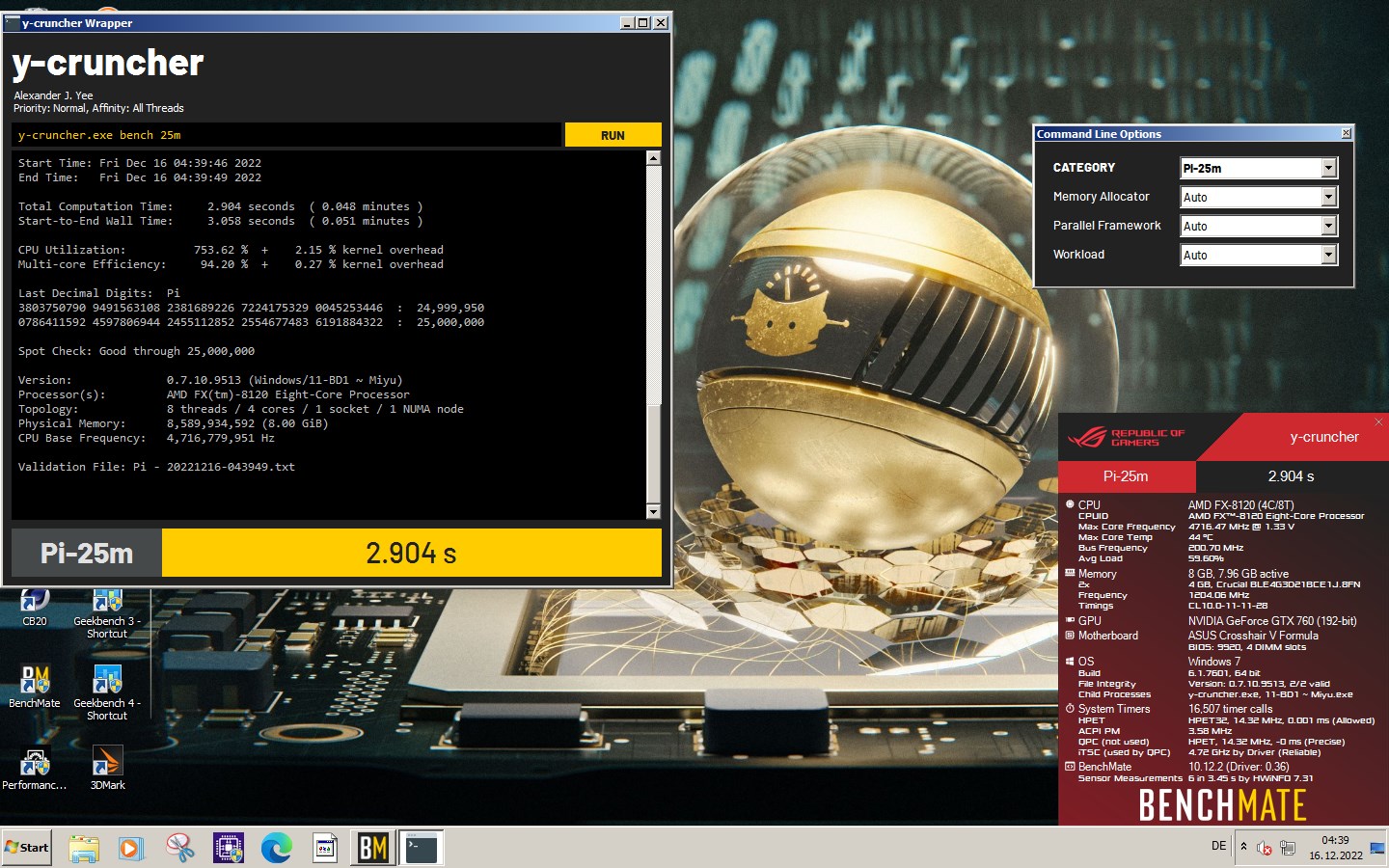
Task: Click the GPU icon in BenchMate panel
Action: click(x=1070, y=620)
